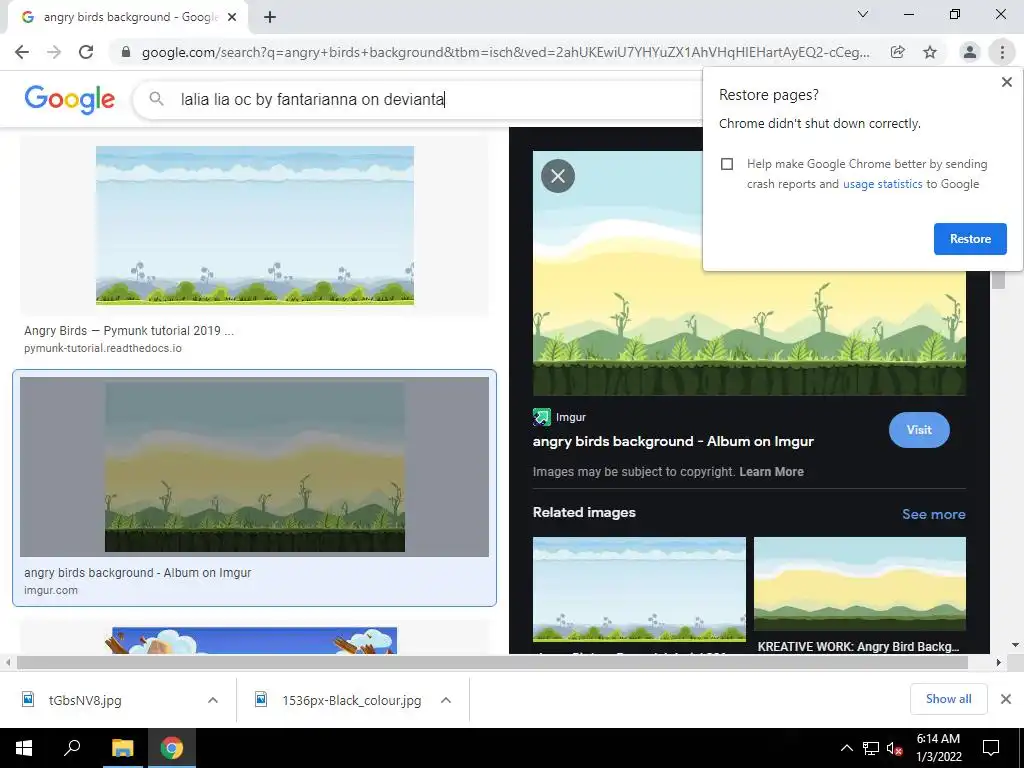Click the right arrow of horizontal scrollbar
This screenshot has height=768, width=1024.
[999, 662]
